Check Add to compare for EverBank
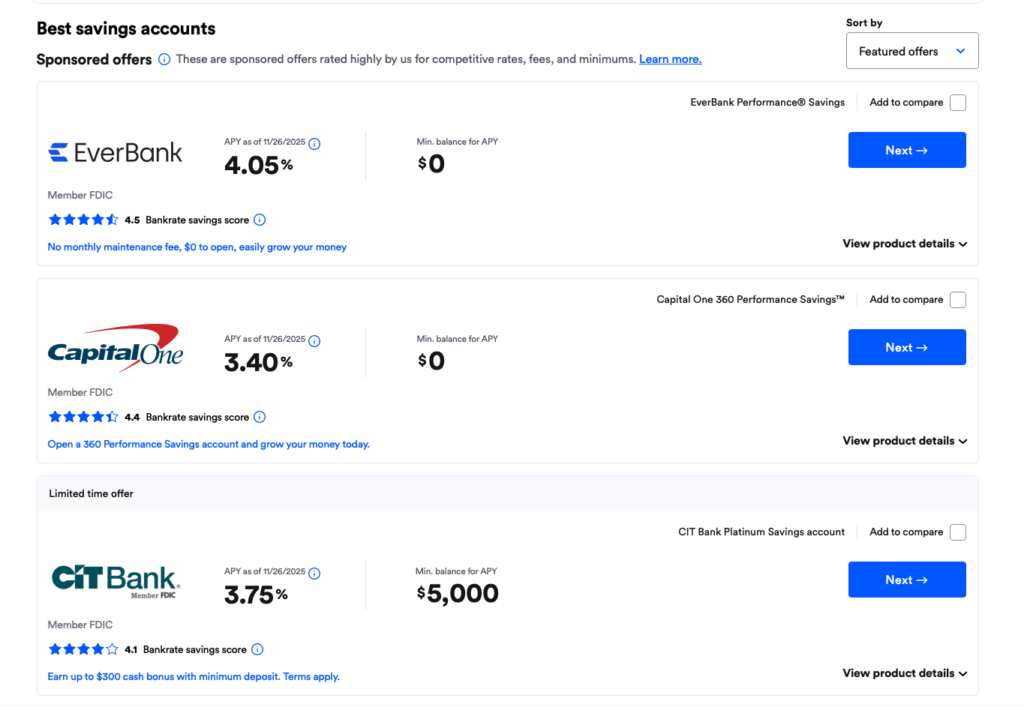Screen dimensions: 1024x707 point(958,103)
